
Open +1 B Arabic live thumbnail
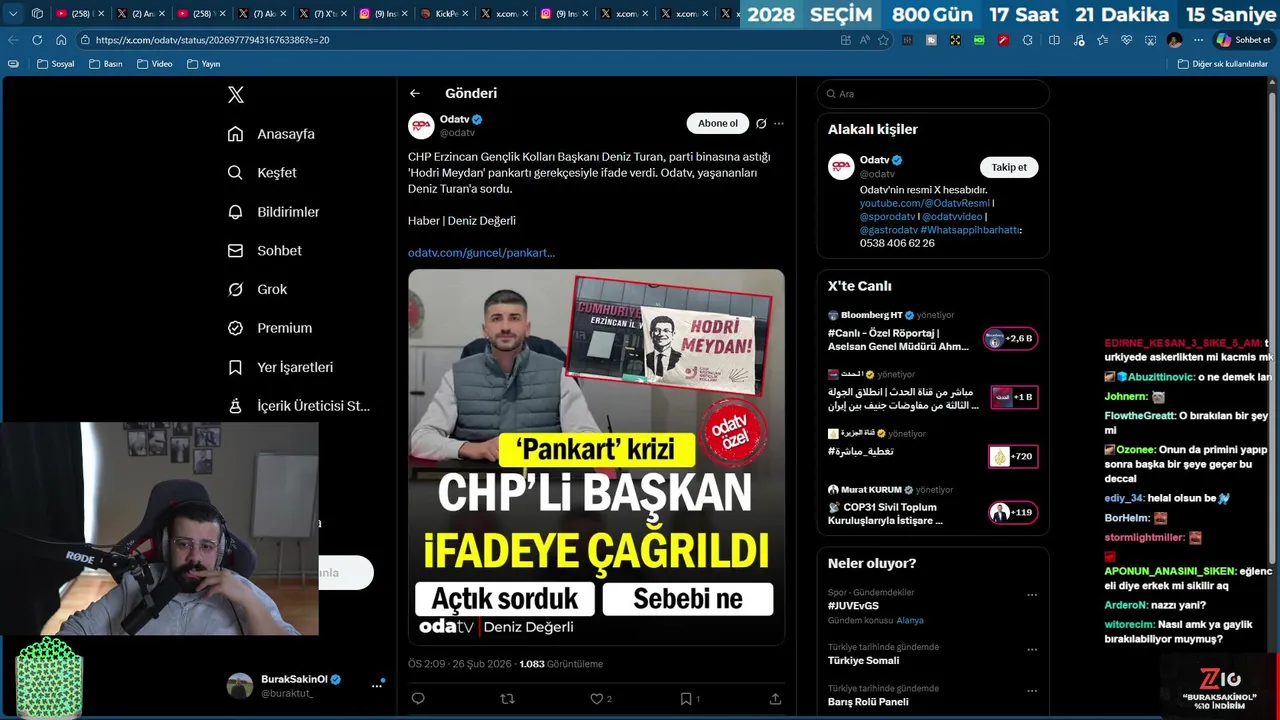pyautogui.click(x=1014, y=397)
